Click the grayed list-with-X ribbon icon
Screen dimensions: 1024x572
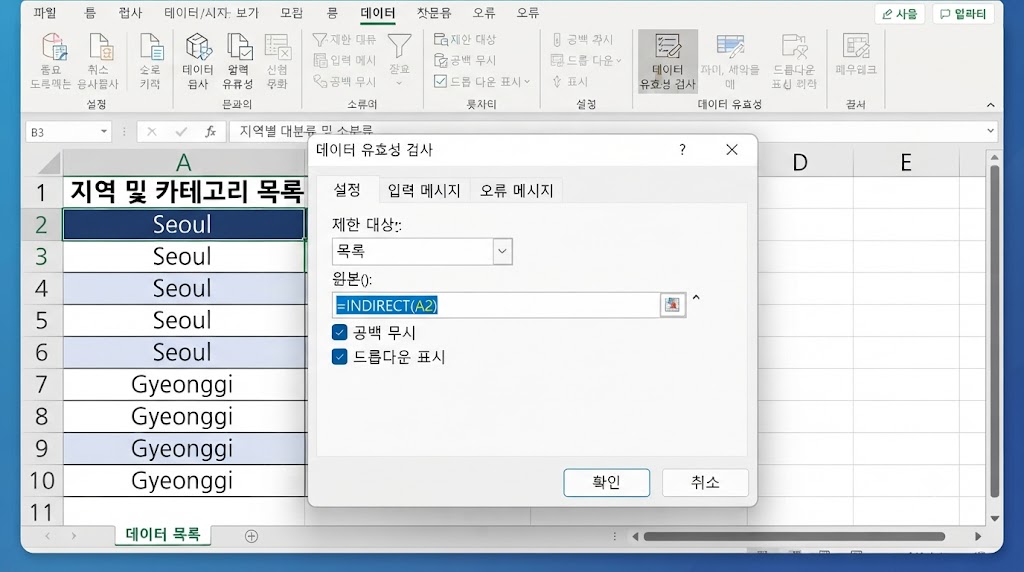pos(278,47)
